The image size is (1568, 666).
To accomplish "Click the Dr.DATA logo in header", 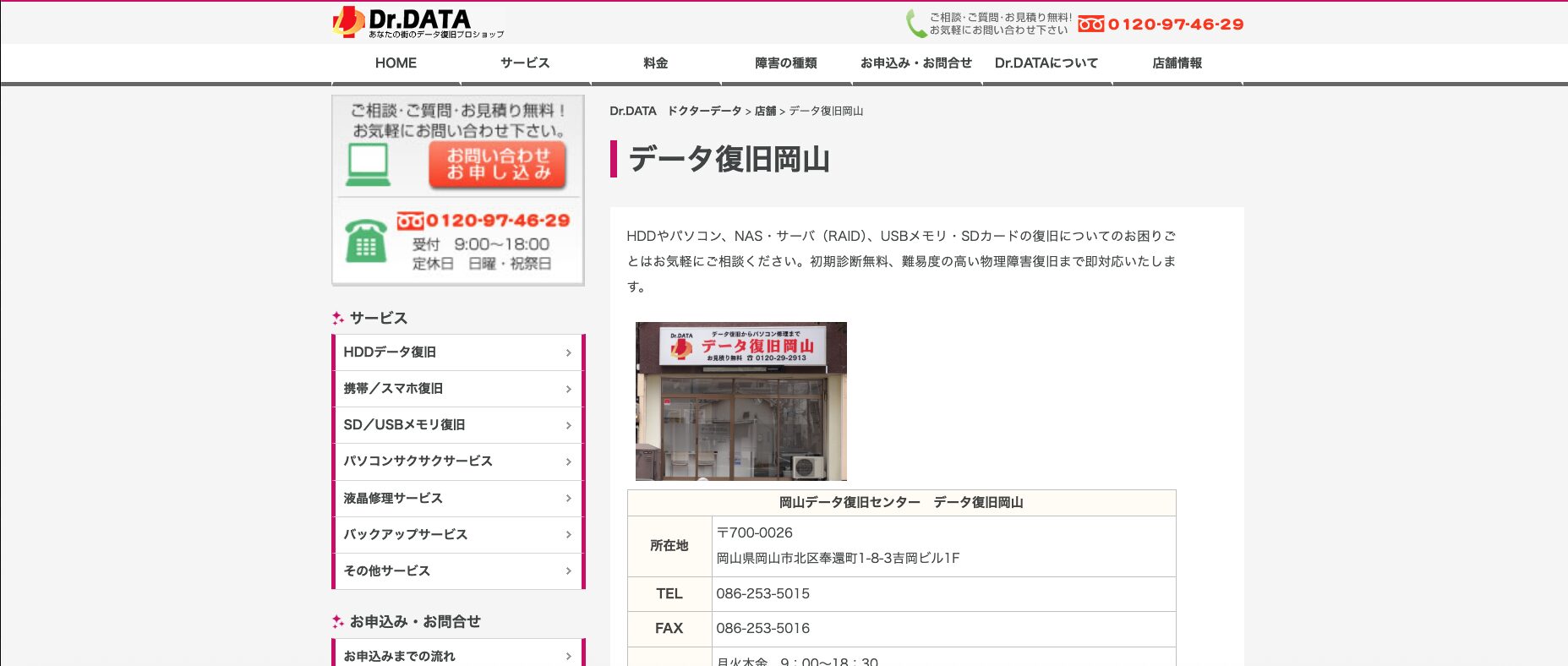I will coord(418,23).
